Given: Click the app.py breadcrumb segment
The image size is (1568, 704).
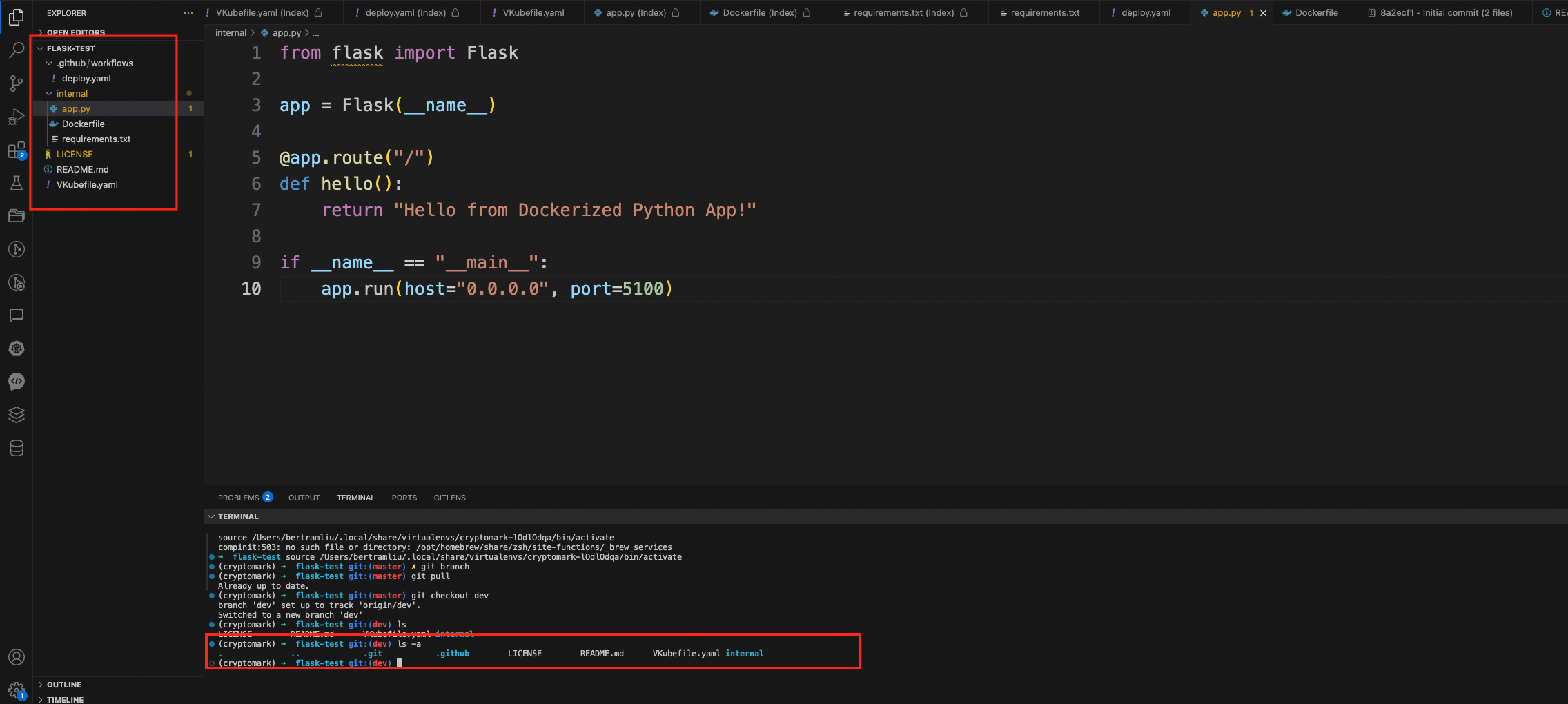Looking at the screenshot, I should pyautogui.click(x=286, y=33).
